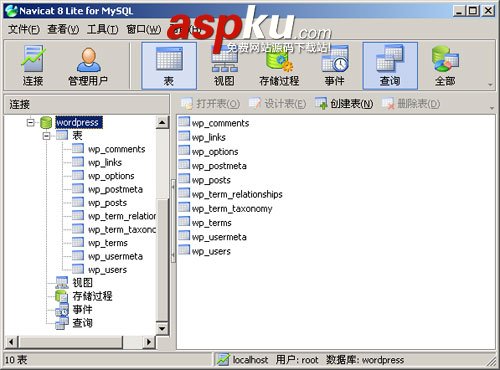Click 创建表(N) create table button

344,104
